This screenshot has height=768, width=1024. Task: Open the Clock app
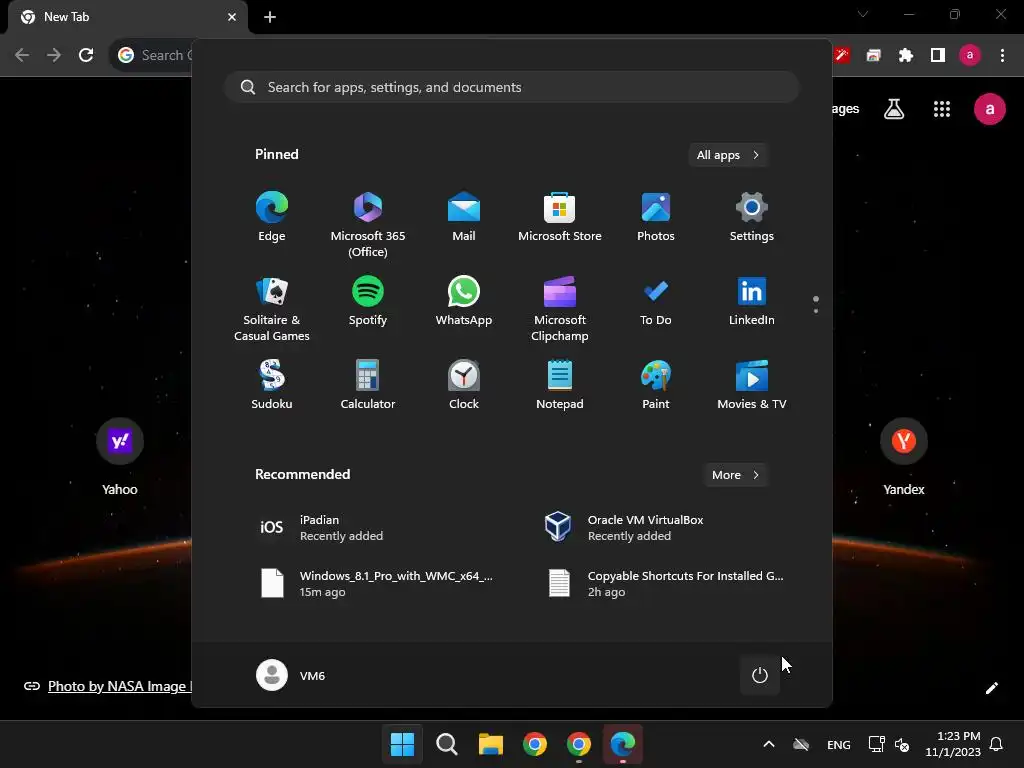464,386
